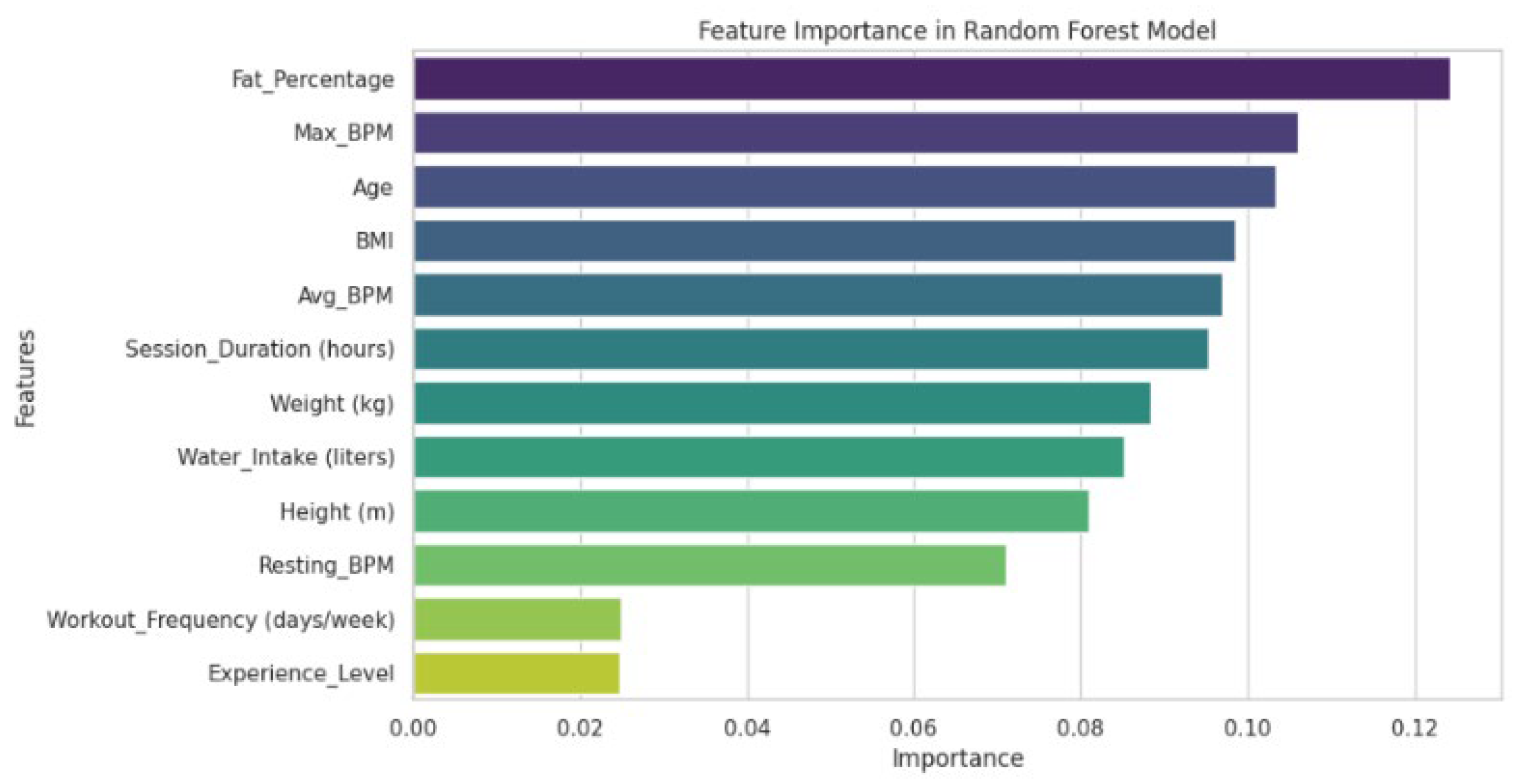Screen dimensions: 1517x784
Task: Click the 0.06 x-axis tick label
Action: 913,728
